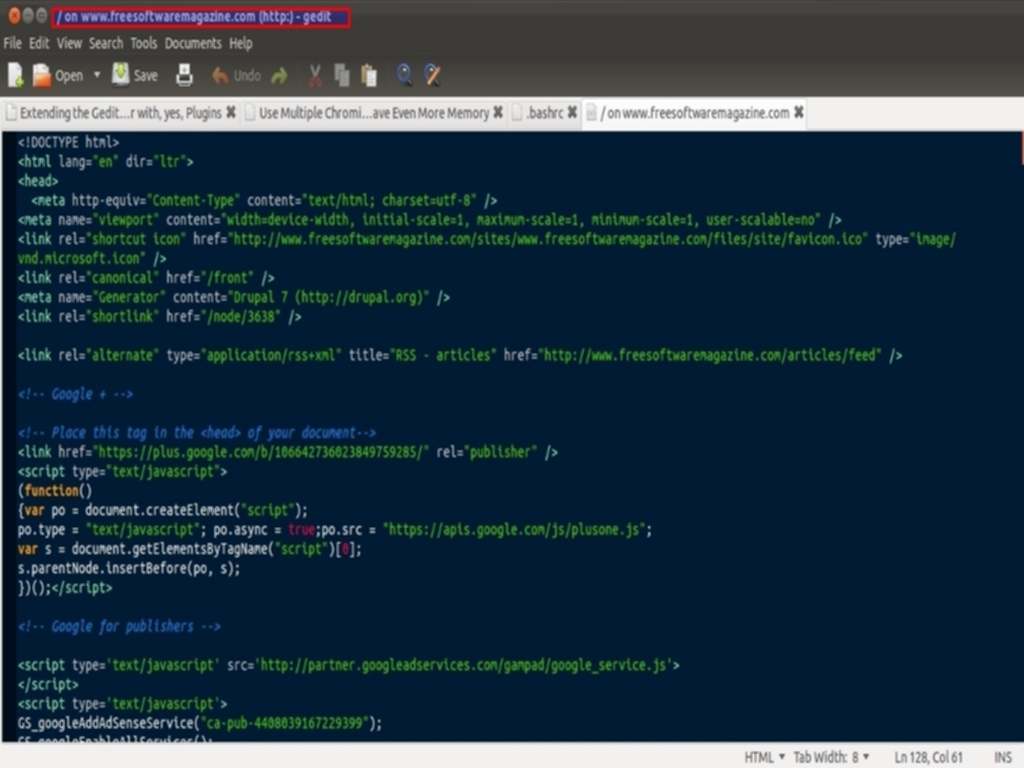Click the "Google for publishers" comment
This screenshot has width=1024, height=768.
tap(120, 626)
